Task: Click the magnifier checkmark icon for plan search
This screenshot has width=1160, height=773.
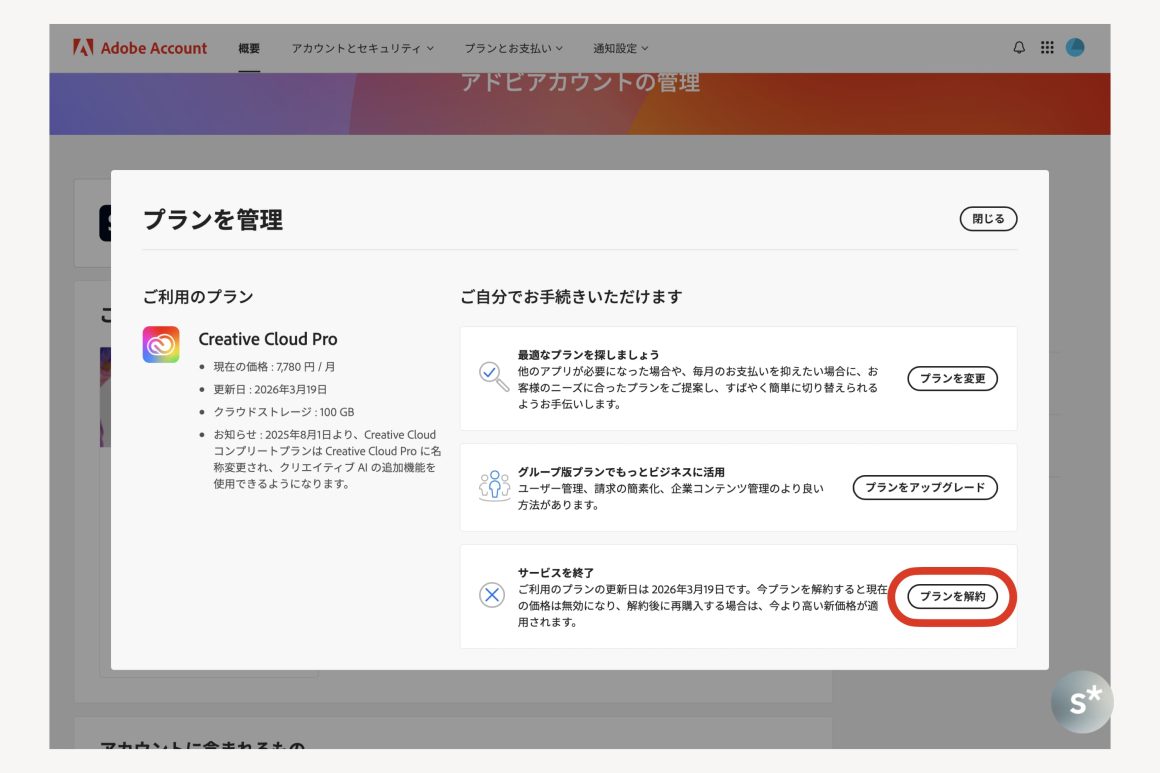Action: pos(493,377)
